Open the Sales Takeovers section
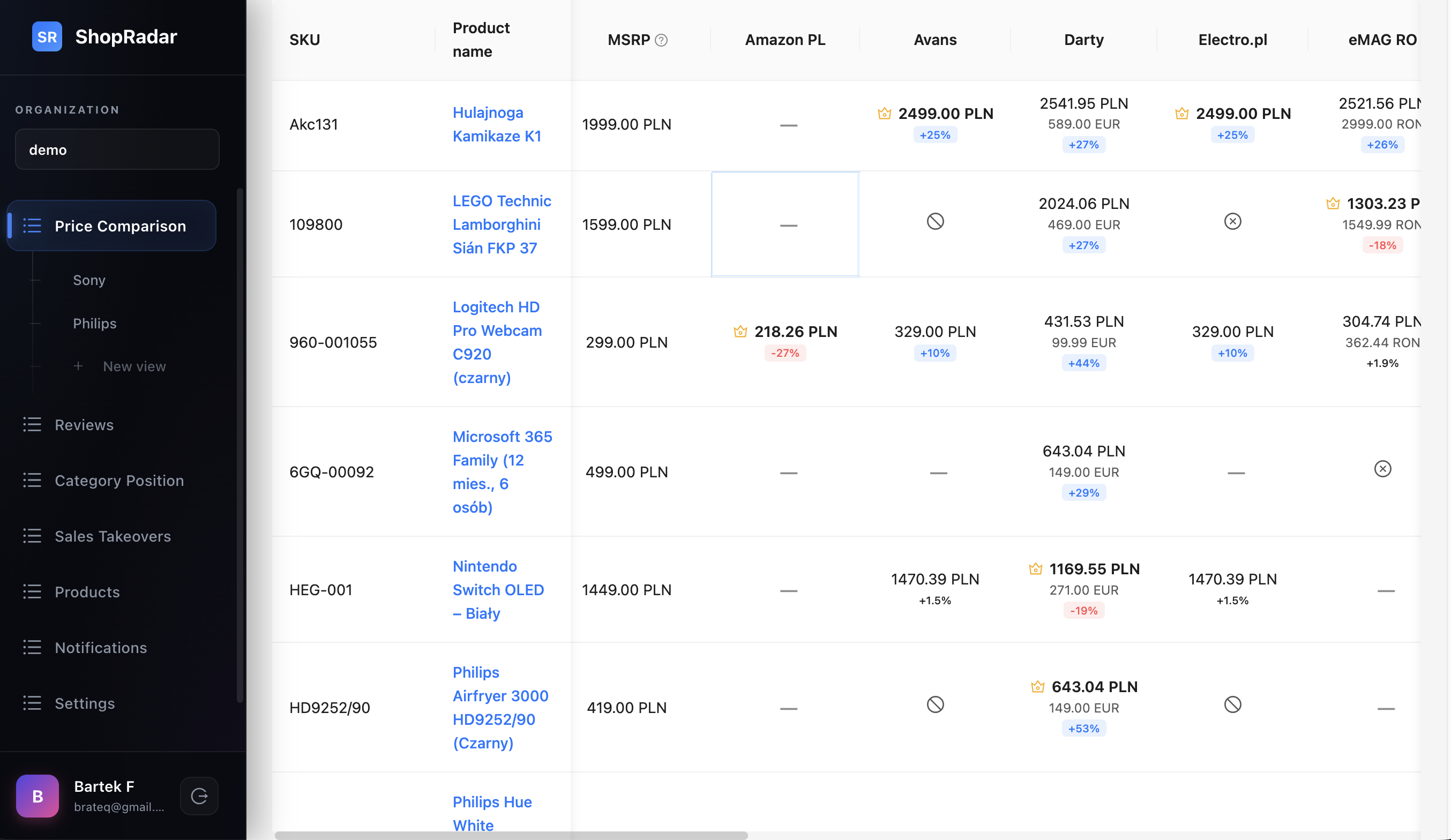The width and height of the screenshot is (1451, 840). coord(113,536)
